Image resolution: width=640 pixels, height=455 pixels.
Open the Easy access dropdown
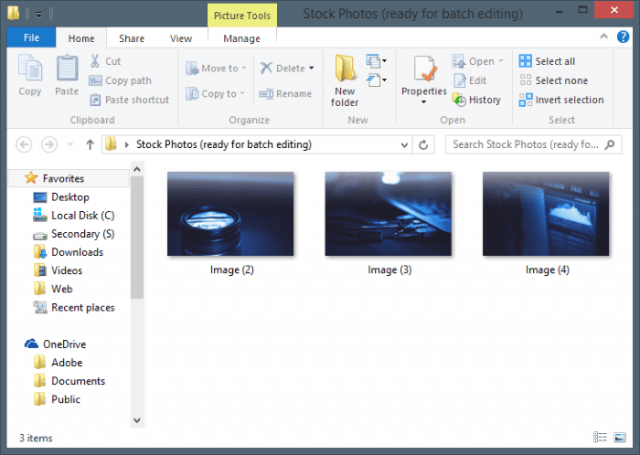pos(376,80)
